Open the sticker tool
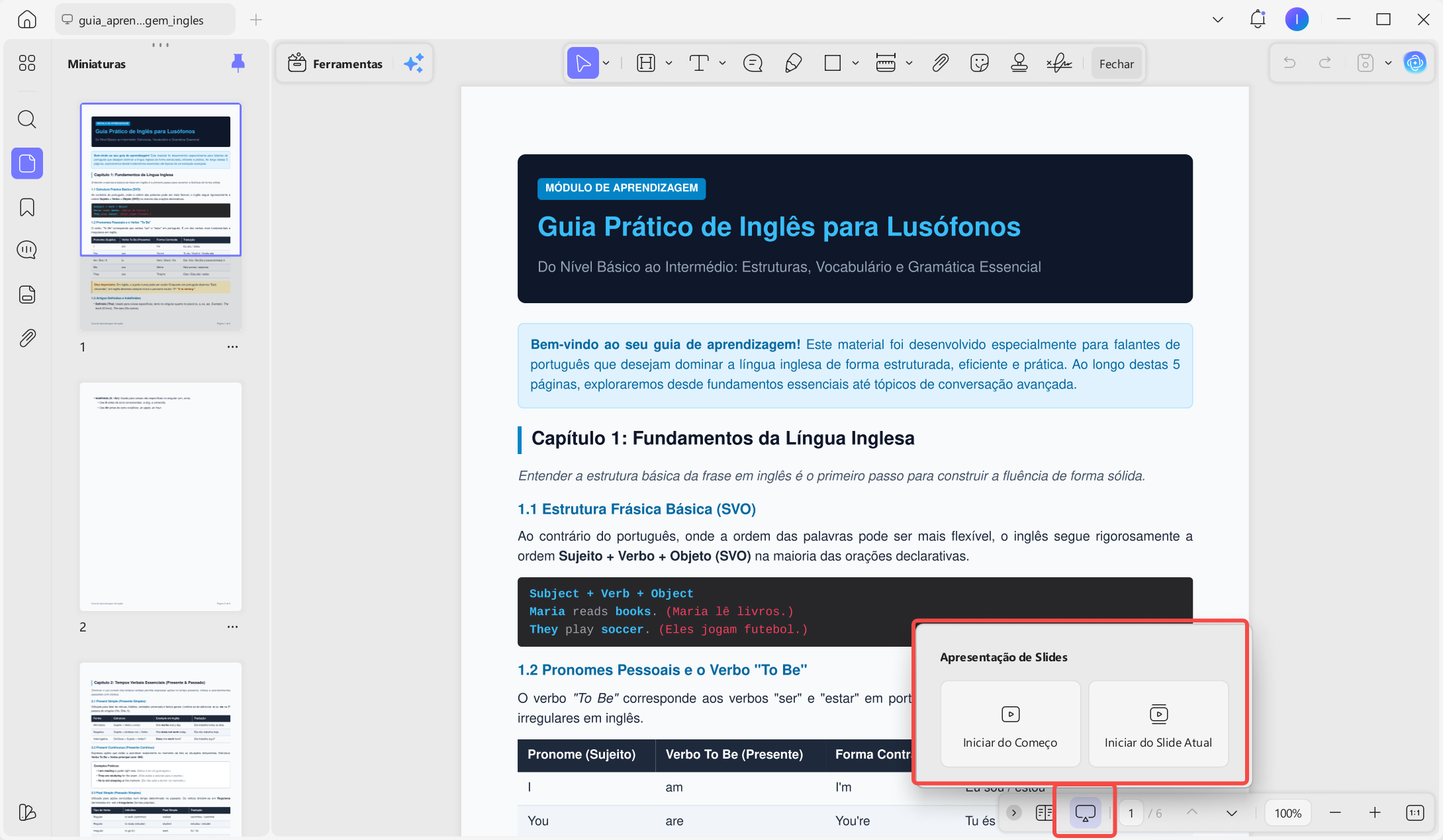Image resolution: width=1443 pixels, height=840 pixels. point(979,64)
